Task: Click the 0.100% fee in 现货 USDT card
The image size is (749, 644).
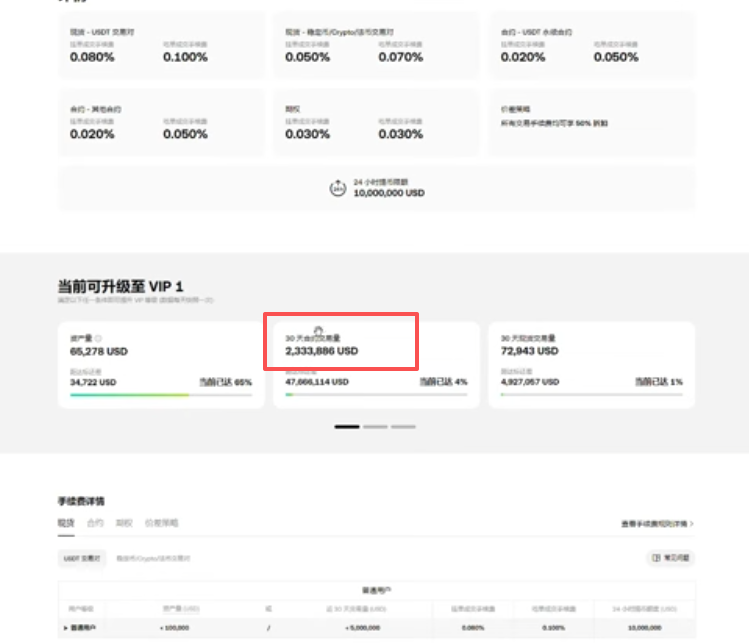Action: [185, 57]
